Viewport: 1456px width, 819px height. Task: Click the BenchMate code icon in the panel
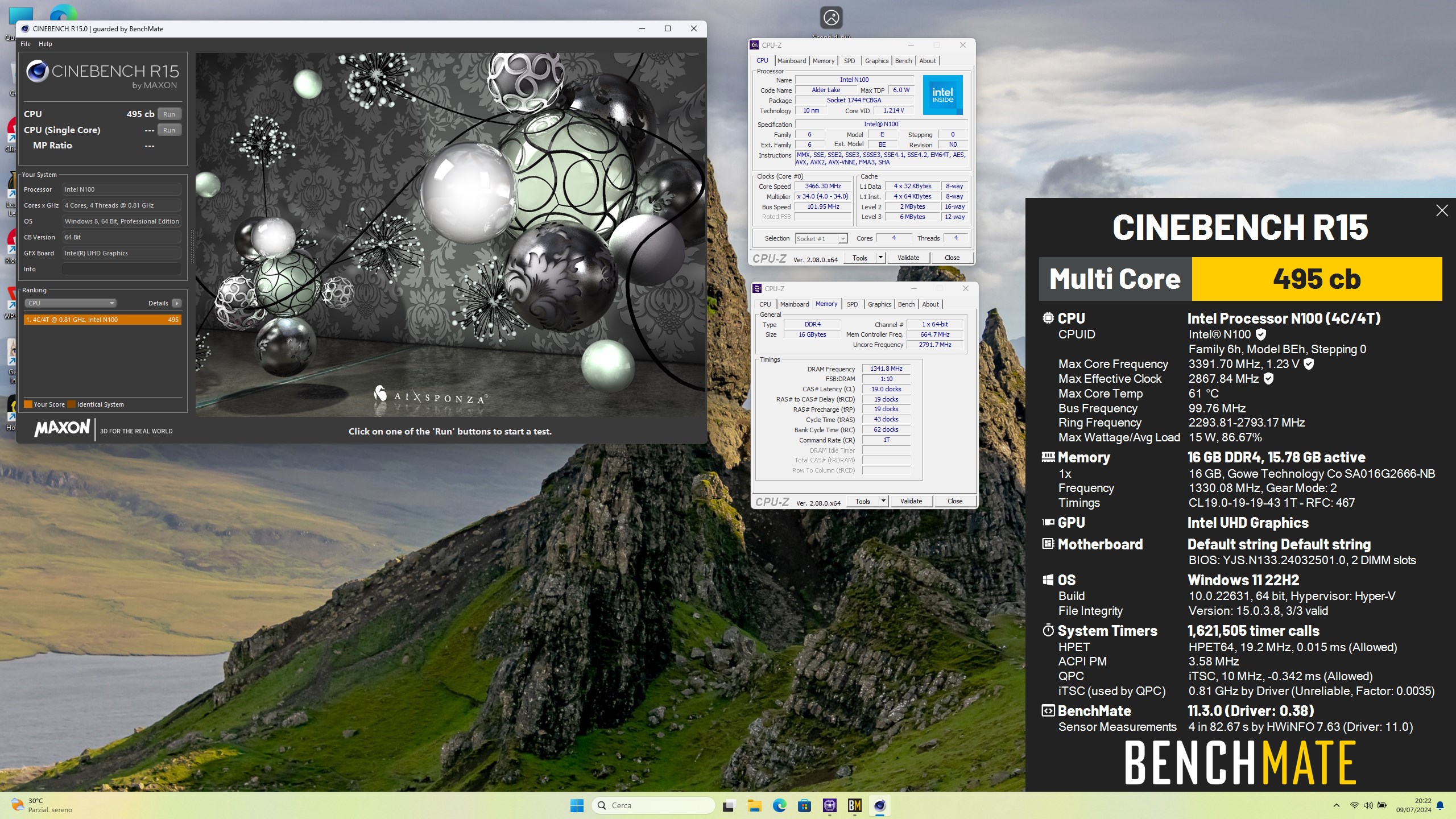pos(1048,710)
